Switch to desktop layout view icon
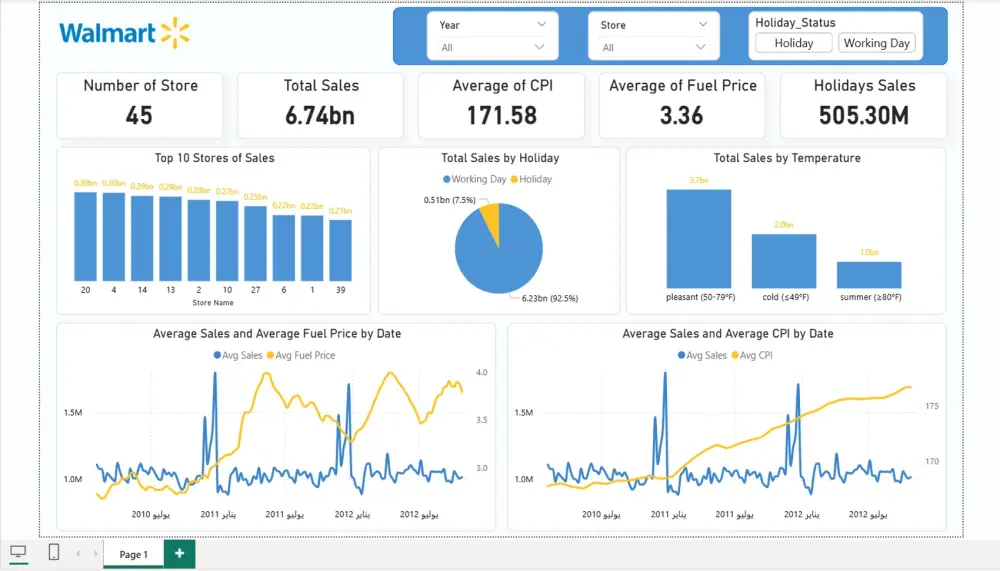Viewport: 1000px width, 571px height. pyautogui.click(x=18, y=552)
